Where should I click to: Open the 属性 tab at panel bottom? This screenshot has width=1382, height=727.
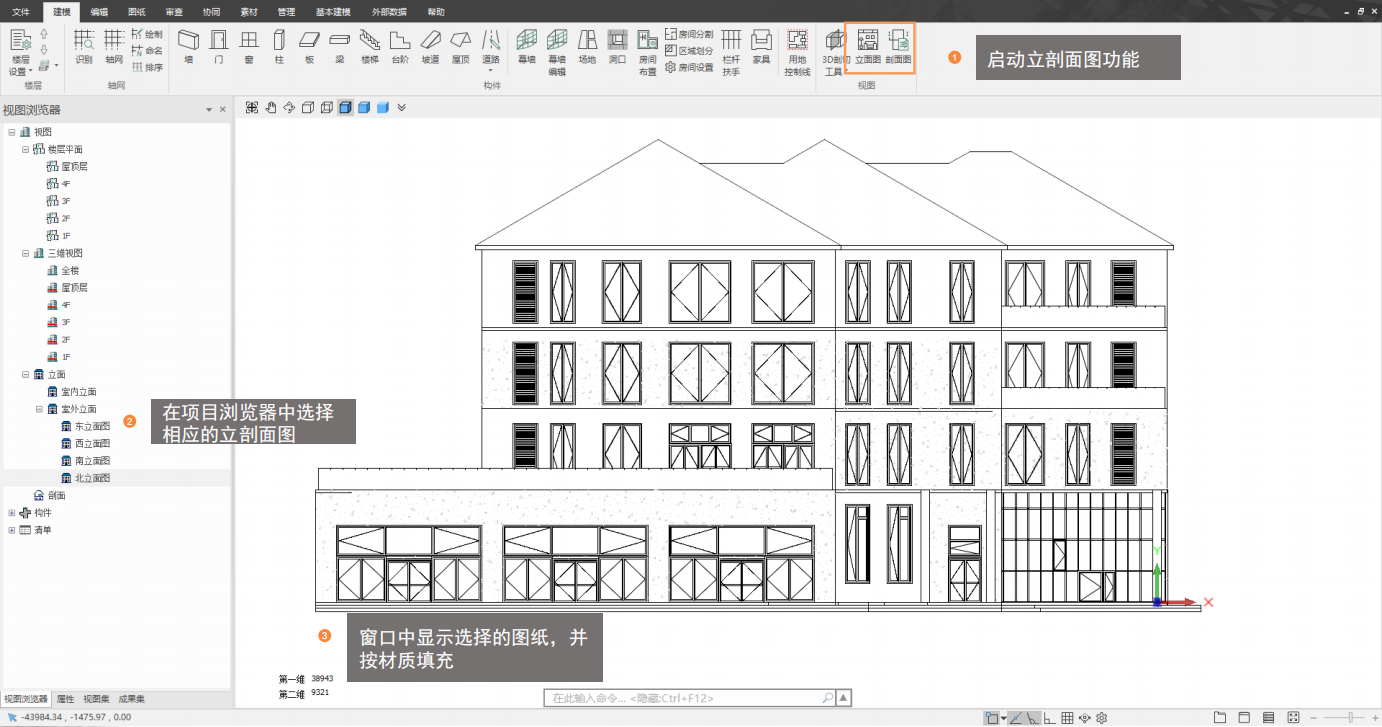(x=66, y=699)
